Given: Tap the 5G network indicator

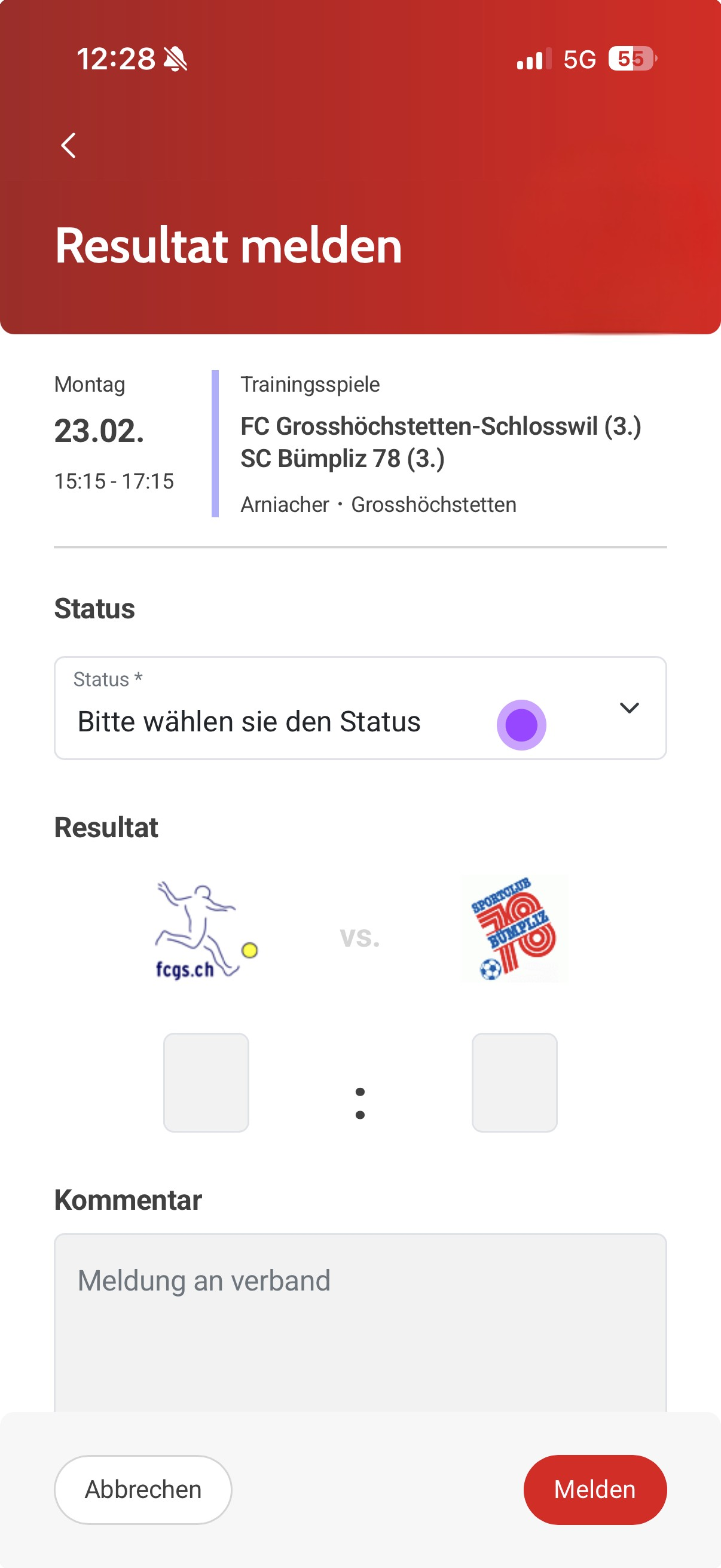Looking at the screenshot, I should 579,60.
